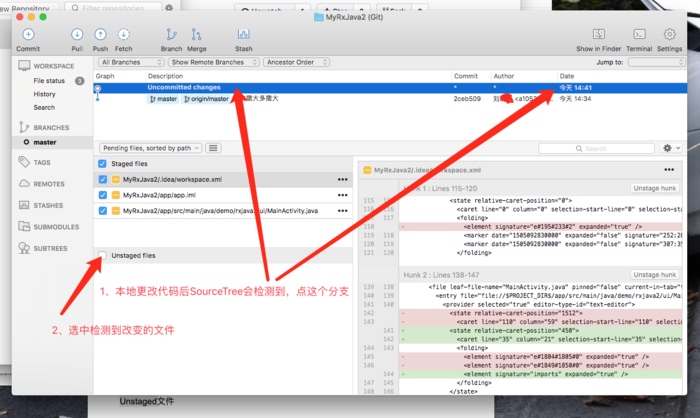This screenshot has width=700, height=418.
Task: Select the MyRxJava2/app/app.iml file name
Action: (x=159, y=195)
